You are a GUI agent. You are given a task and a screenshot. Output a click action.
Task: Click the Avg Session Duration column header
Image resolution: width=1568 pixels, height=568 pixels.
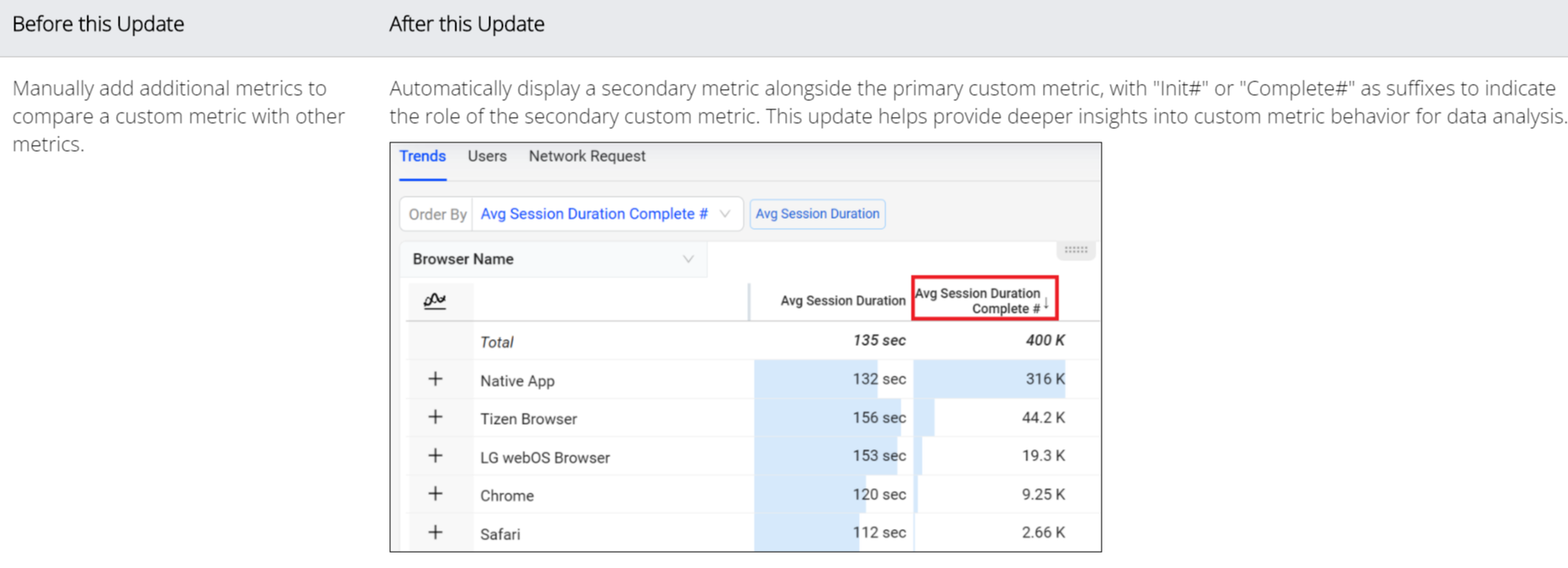point(842,301)
